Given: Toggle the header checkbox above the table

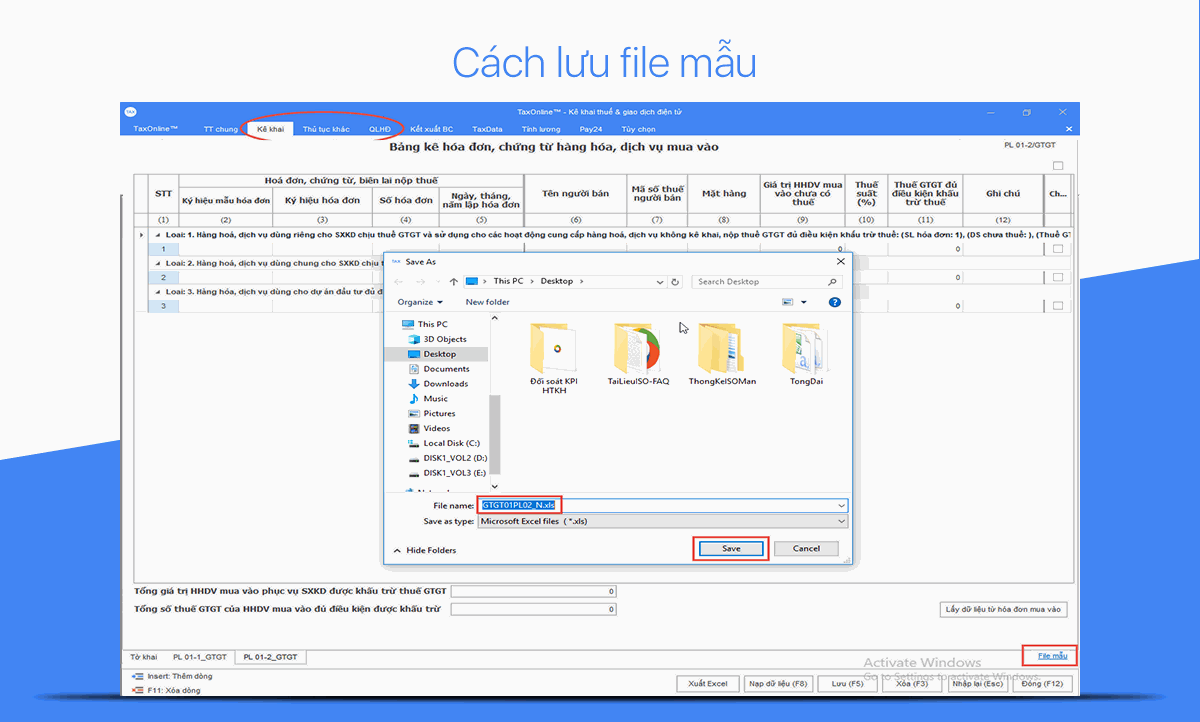Looking at the screenshot, I should tap(1058, 166).
